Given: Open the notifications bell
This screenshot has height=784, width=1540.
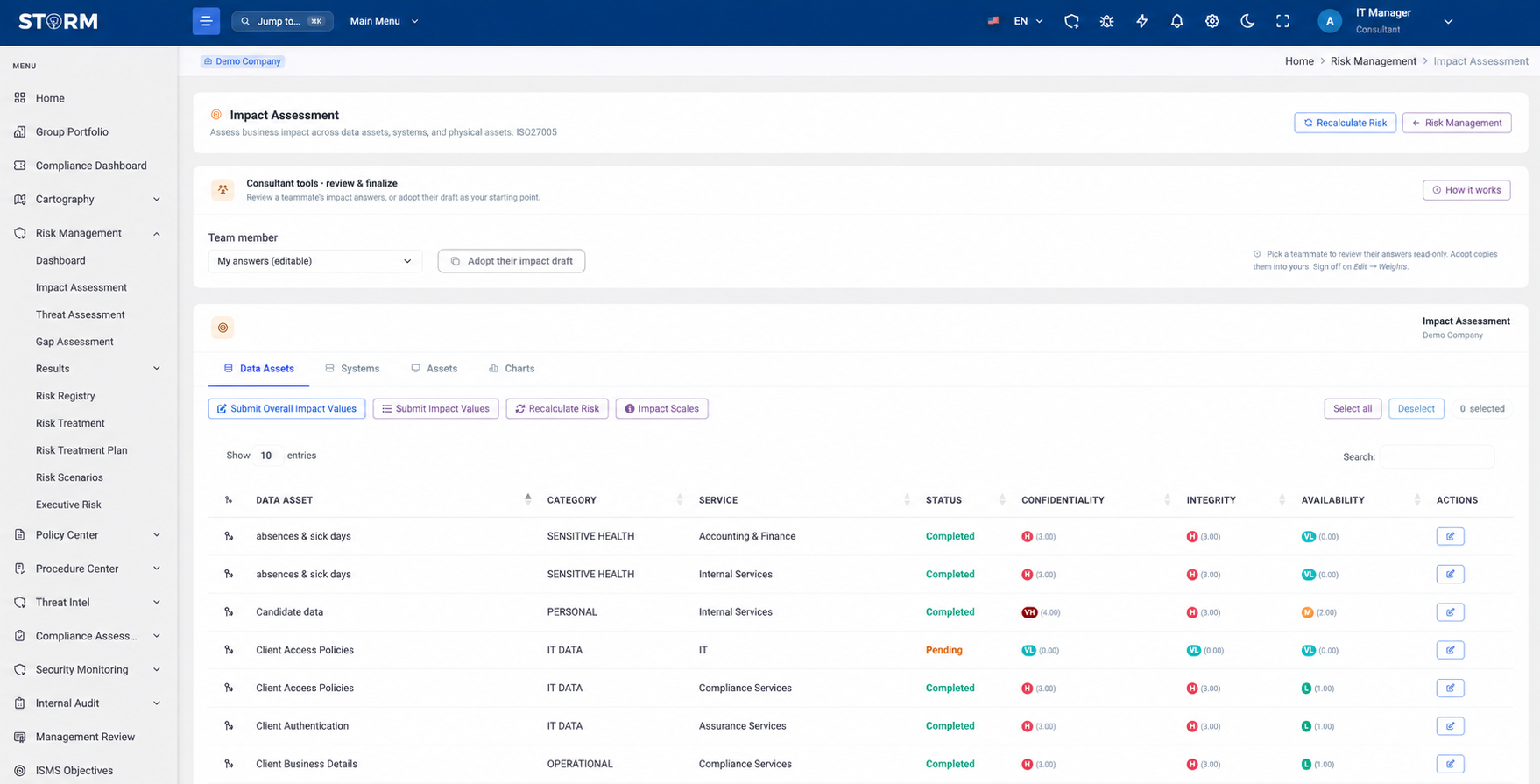Looking at the screenshot, I should tap(1176, 21).
